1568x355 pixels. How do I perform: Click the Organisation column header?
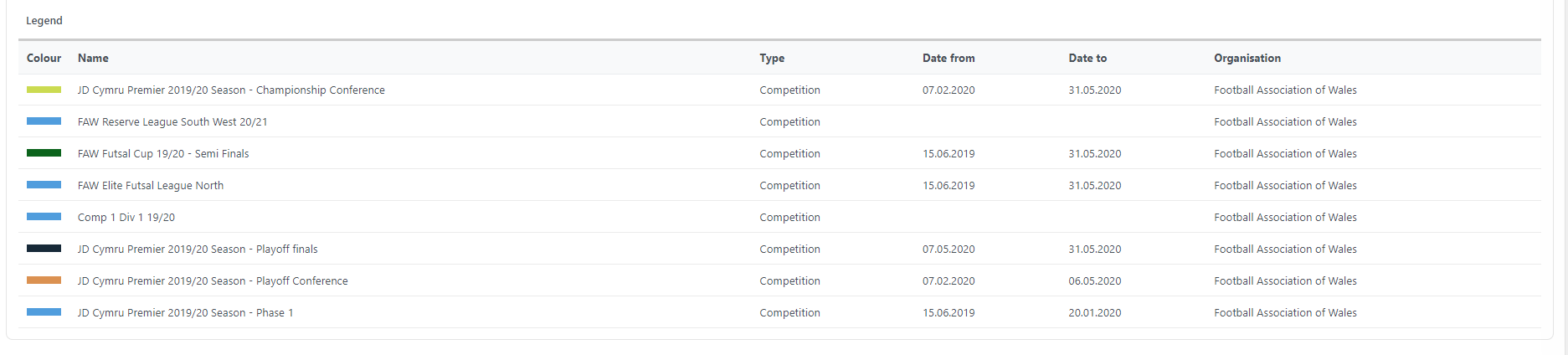click(1247, 59)
